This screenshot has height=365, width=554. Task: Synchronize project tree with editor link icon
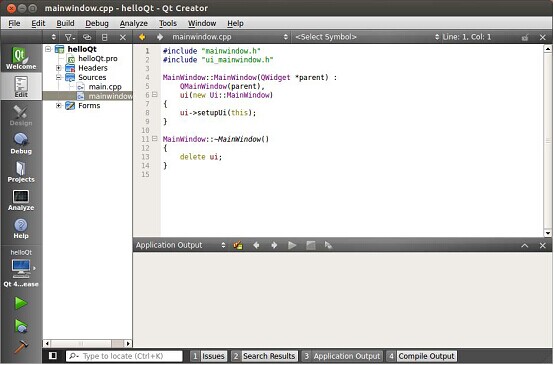pyautogui.click(x=87, y=37)
